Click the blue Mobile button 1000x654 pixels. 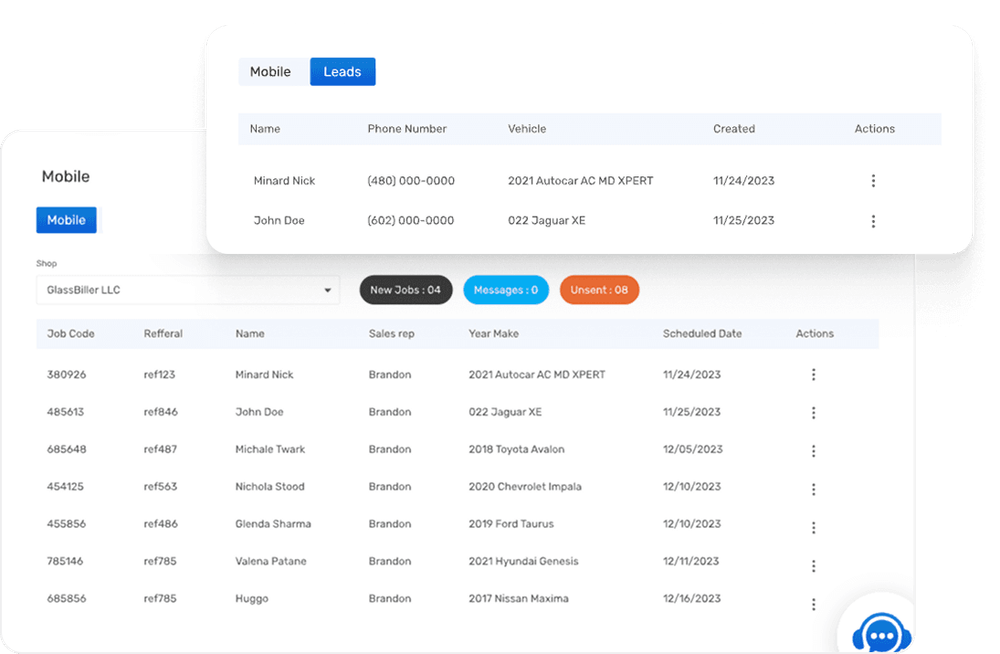(x=66, y=220)
